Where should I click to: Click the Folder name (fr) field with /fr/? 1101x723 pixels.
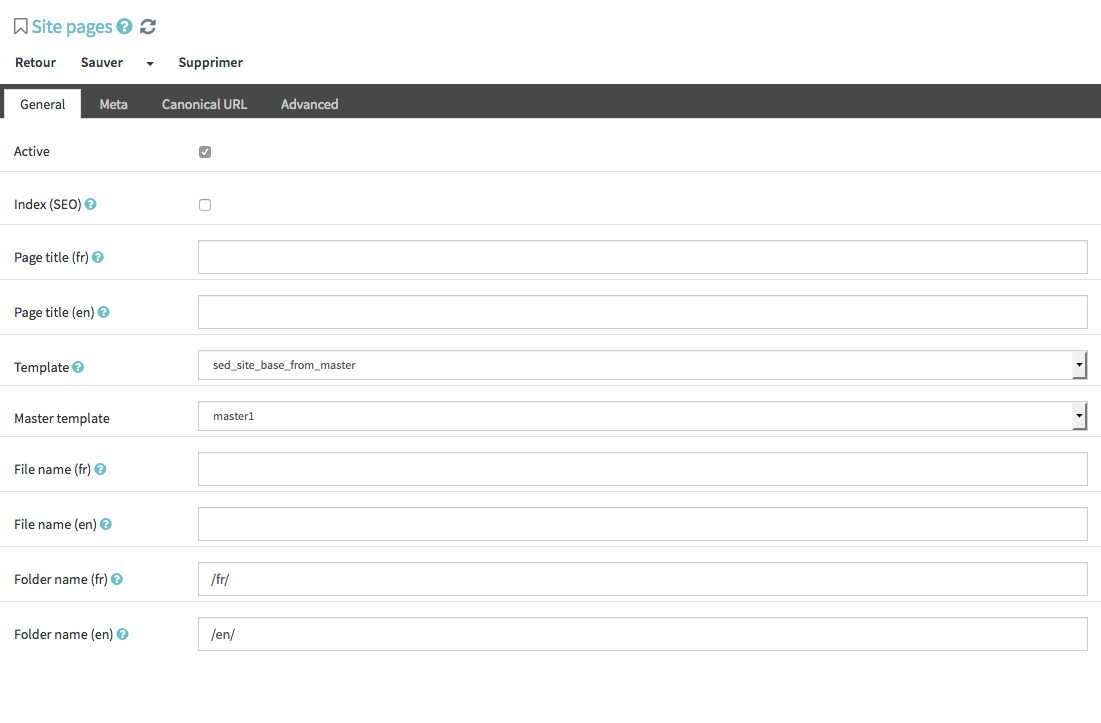pos(642,579)
